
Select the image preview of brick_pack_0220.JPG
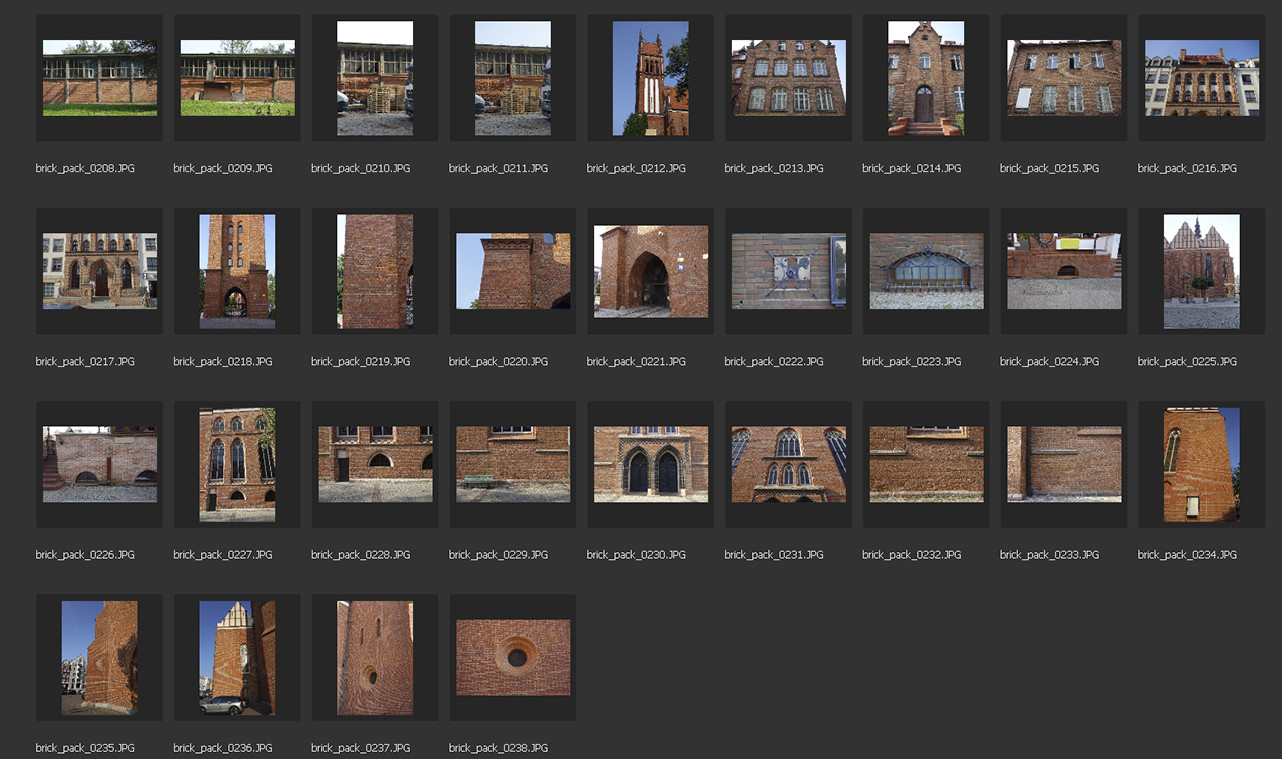click(x=513, y=271)
